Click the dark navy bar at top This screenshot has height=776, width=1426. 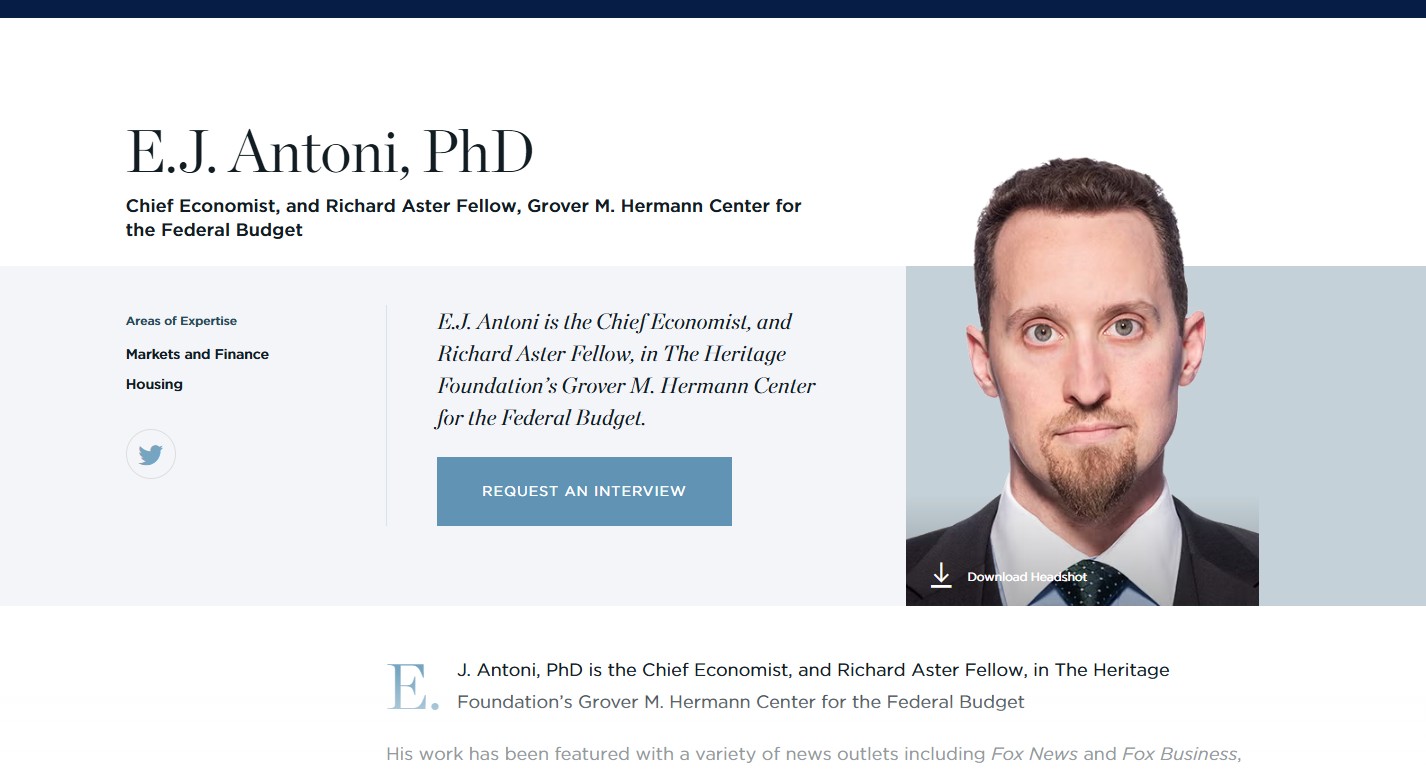[713, 8]
